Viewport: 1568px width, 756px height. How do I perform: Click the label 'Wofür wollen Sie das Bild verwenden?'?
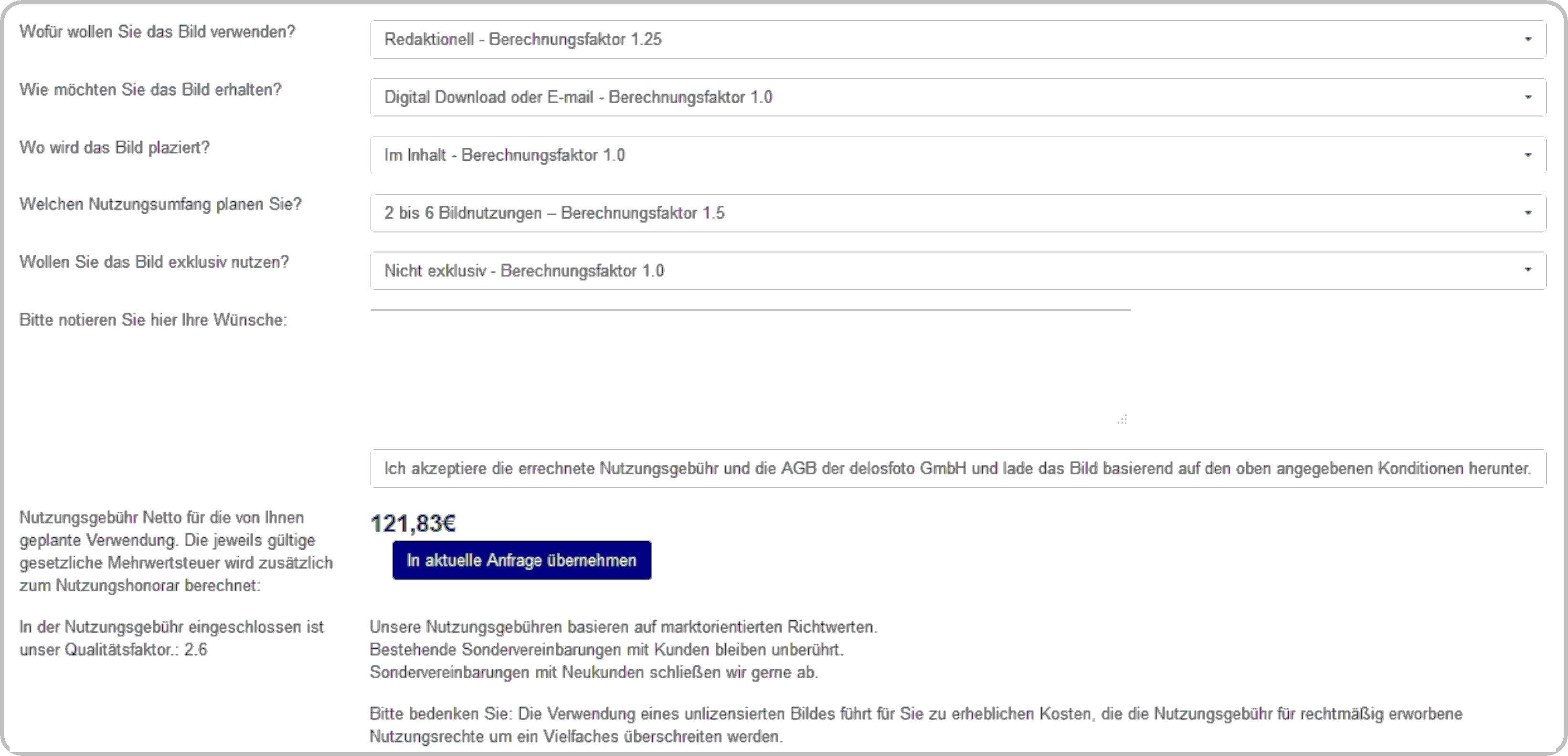(157, 31)
